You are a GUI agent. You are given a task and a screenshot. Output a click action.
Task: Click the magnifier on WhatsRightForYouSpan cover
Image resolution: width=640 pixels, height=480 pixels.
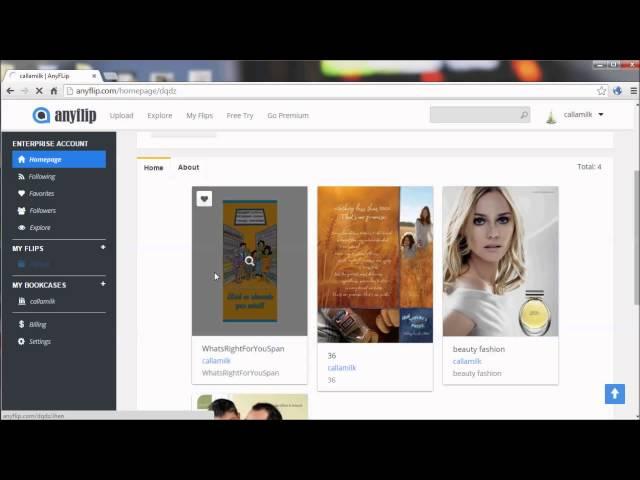249,261
